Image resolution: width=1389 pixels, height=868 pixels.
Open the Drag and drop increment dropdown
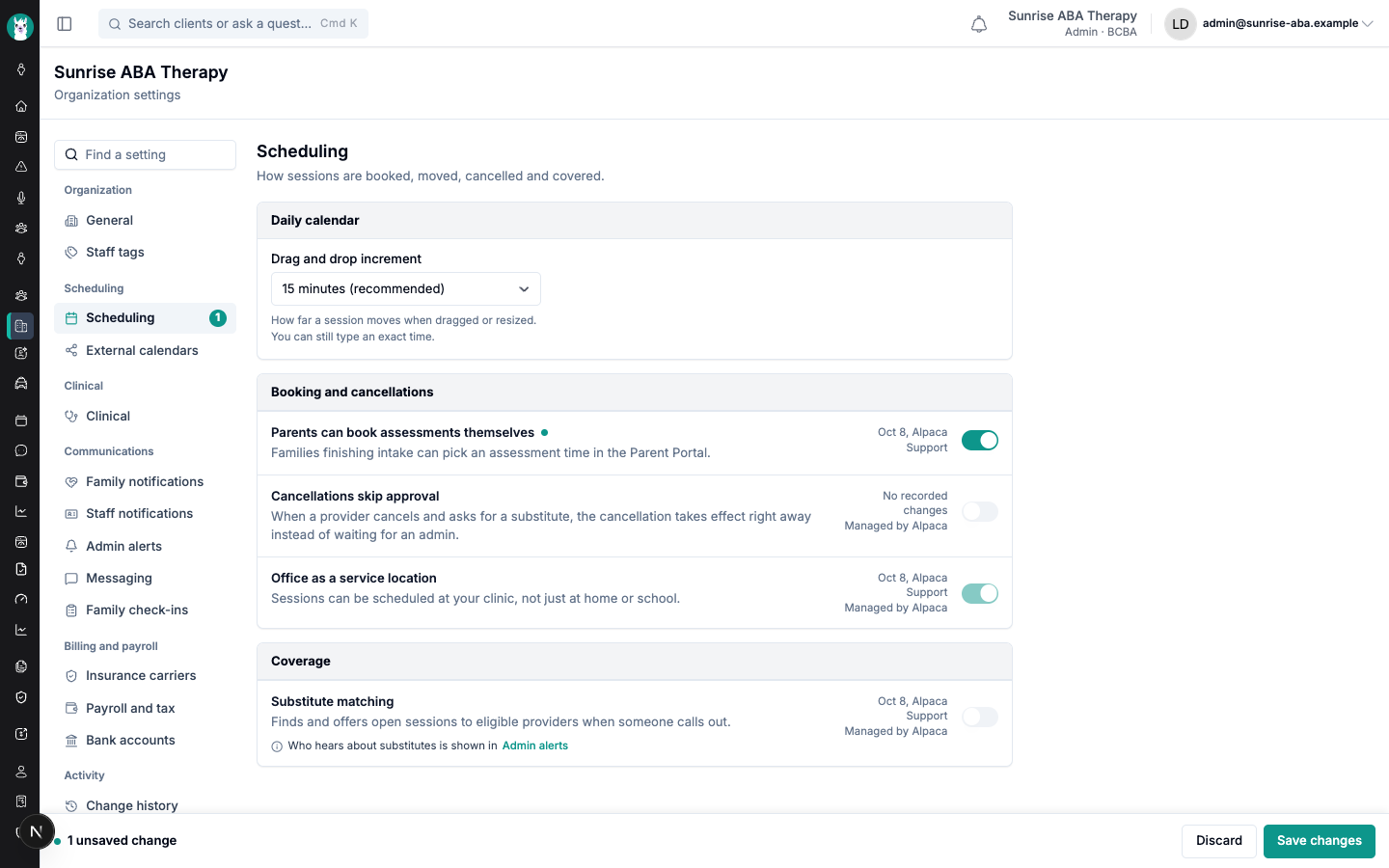pyautogui.click(x=406, y=289)
